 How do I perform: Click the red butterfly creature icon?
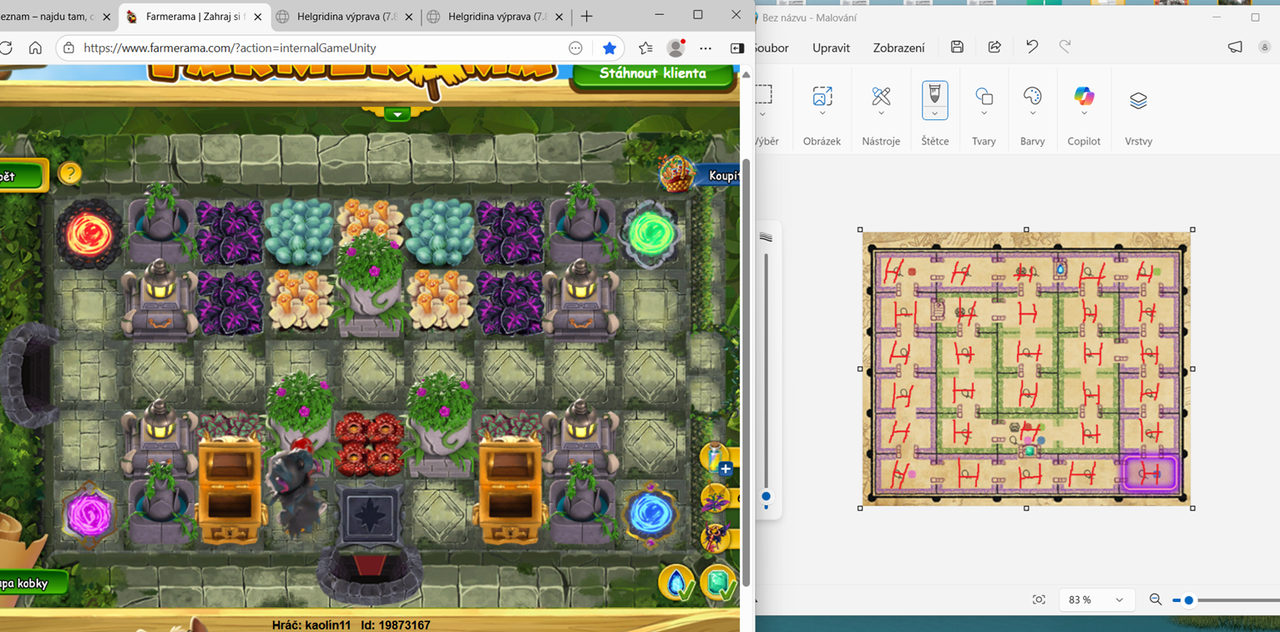[x=717, y=538]
